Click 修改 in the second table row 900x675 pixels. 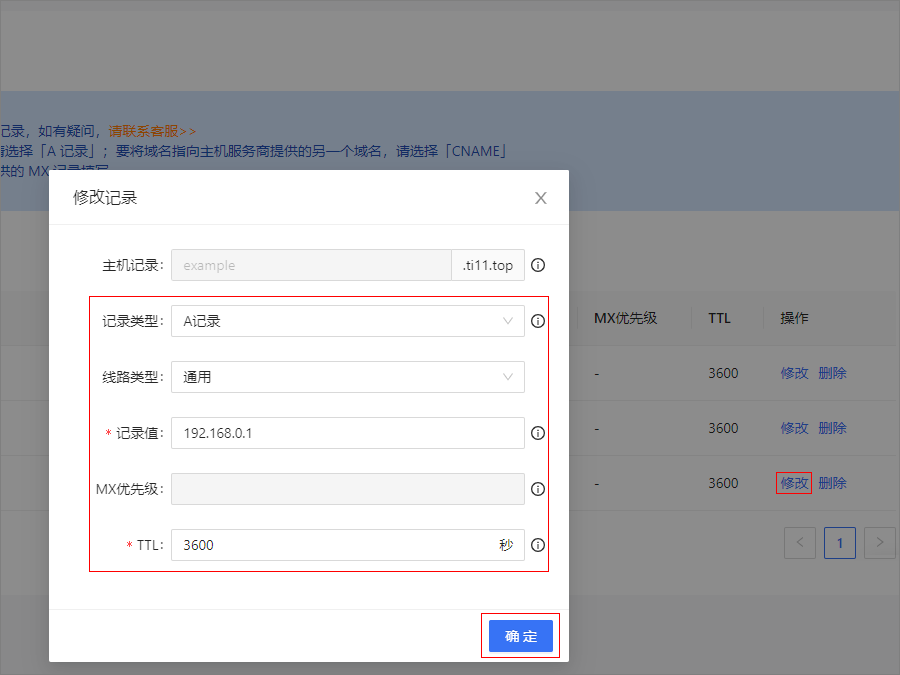click(794, 428)
